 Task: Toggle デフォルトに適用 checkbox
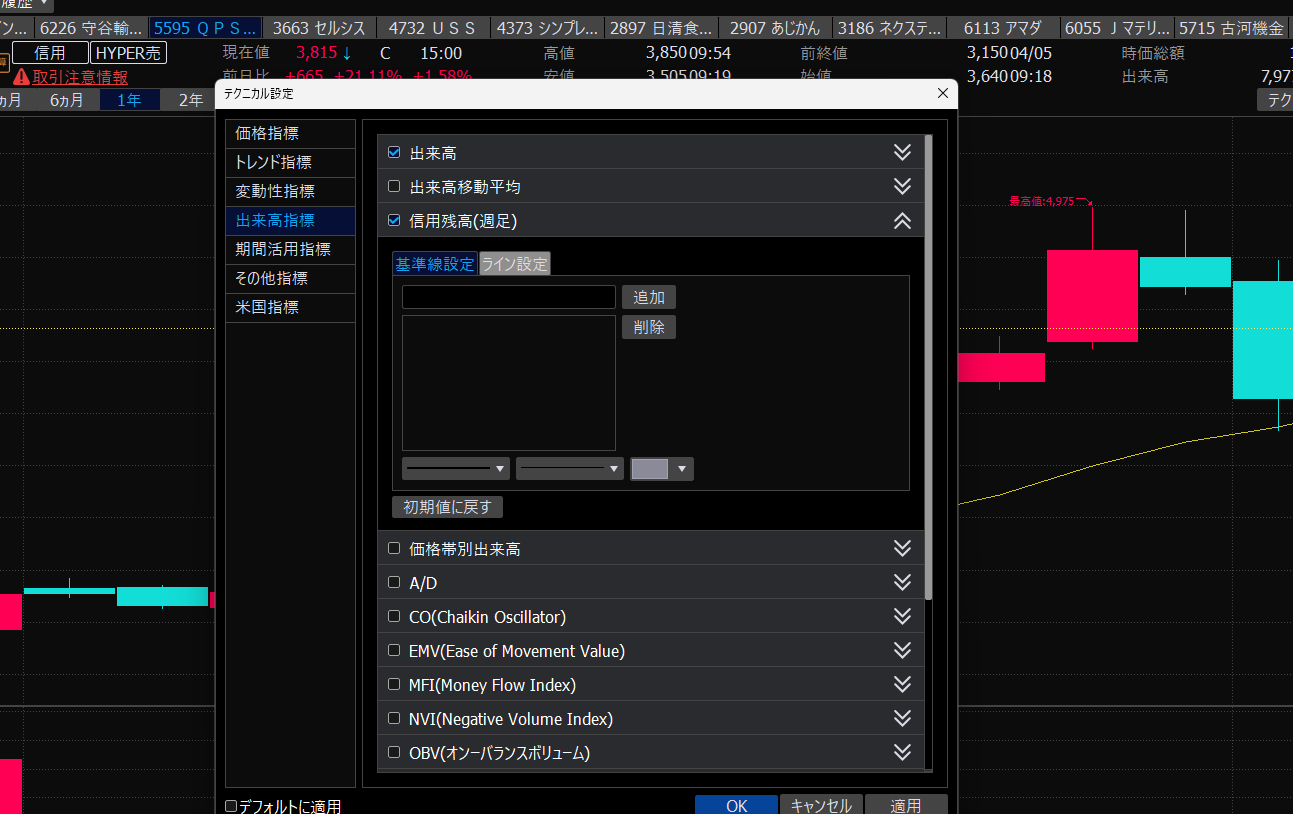tap(231, 806)
